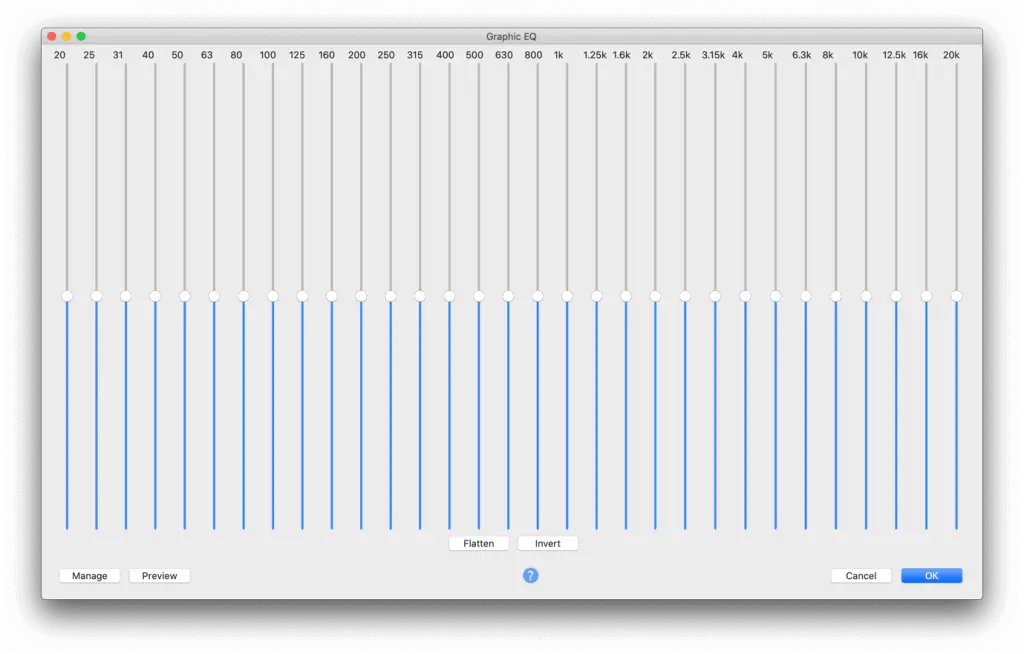Close the Graphic EQ window via red button
The image size is (1024, 654).
coord(52,37)
